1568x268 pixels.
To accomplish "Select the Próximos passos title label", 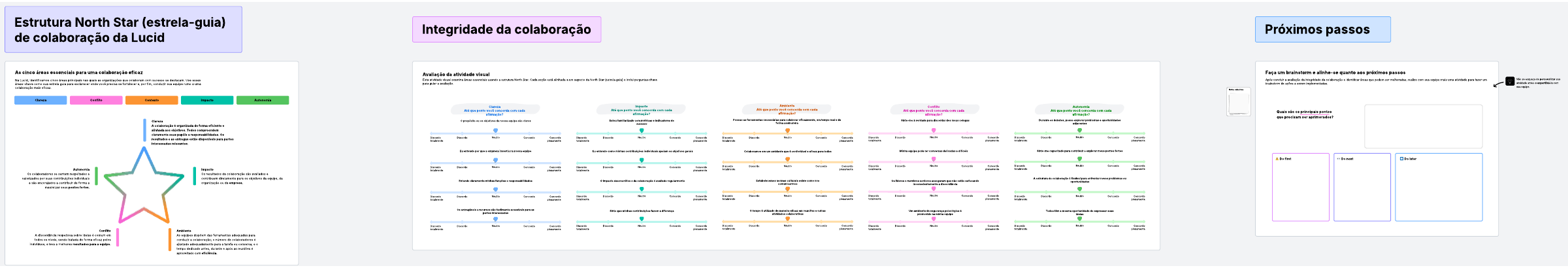I will [1322, 29].
